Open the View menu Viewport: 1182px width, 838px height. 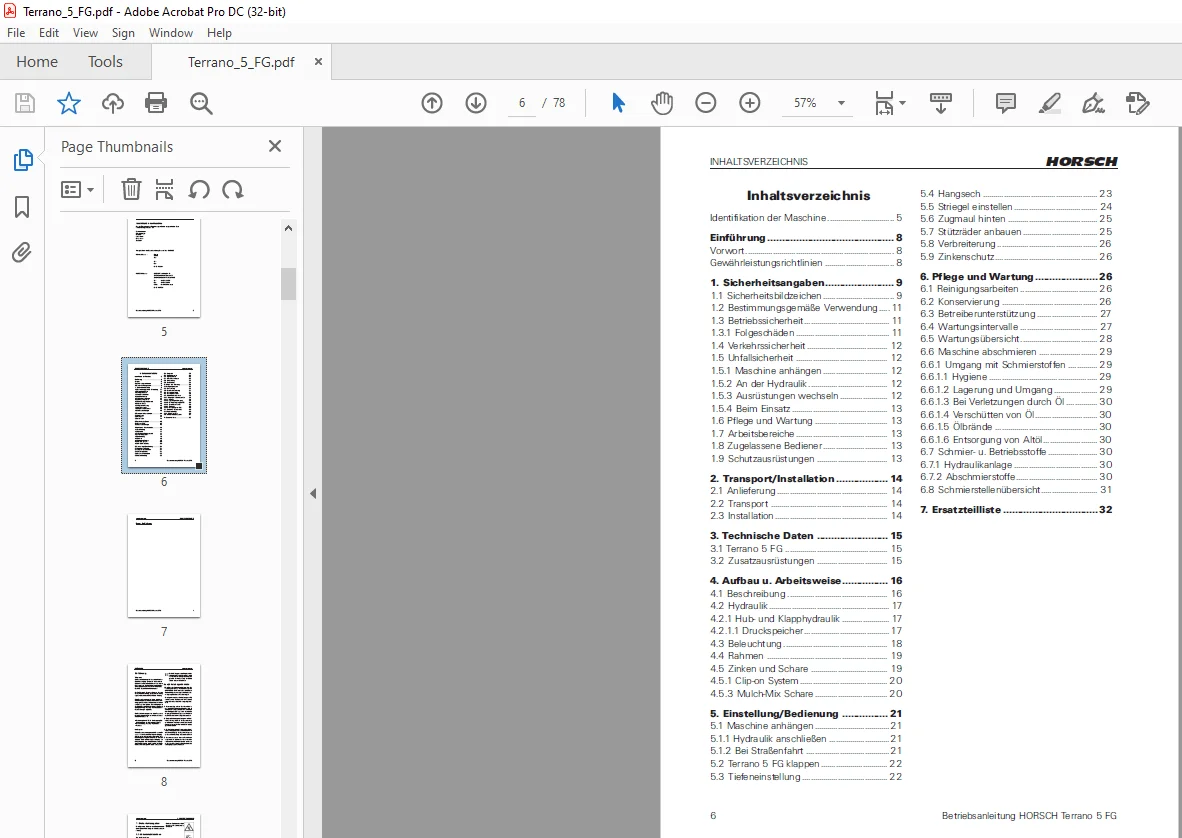tap(85, 32)
